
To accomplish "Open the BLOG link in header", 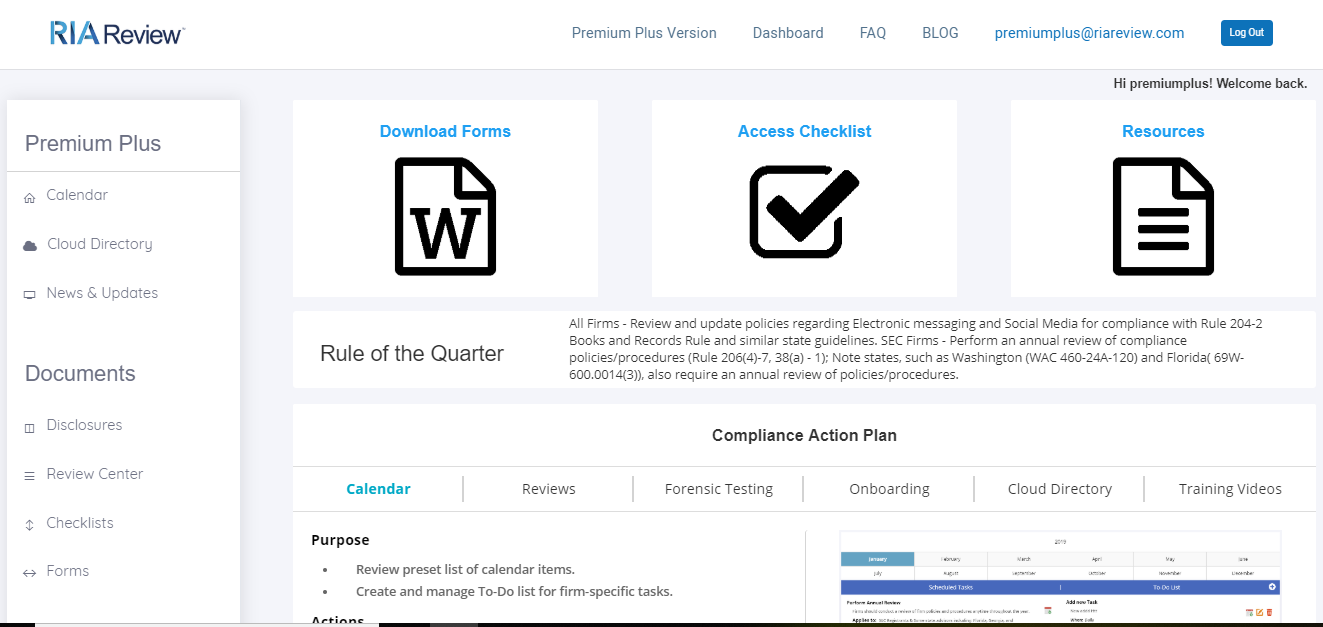I will point(940,33).
